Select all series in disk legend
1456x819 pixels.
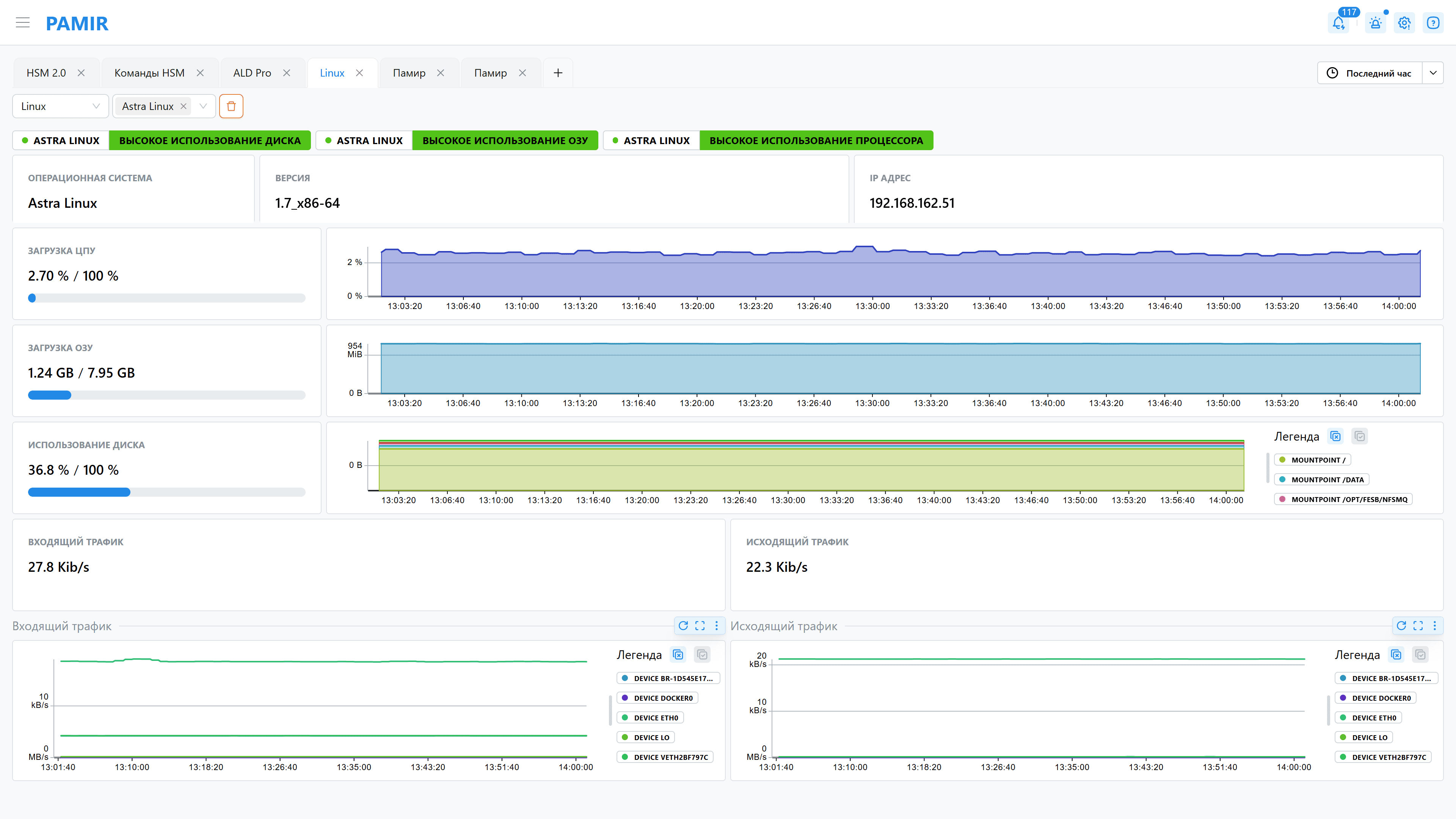pyautogui.click(x=1360, y=436)
